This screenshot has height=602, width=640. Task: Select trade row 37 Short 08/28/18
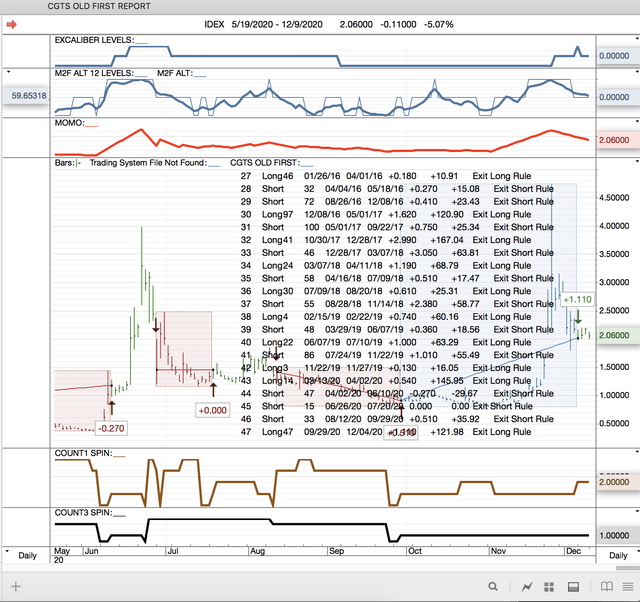coord(397,304)
